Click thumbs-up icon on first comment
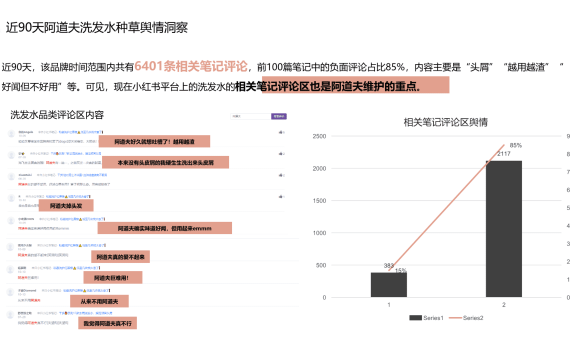The width and height of the screenshot is (570, 360). pyautogui.click(x=281, y=132)
